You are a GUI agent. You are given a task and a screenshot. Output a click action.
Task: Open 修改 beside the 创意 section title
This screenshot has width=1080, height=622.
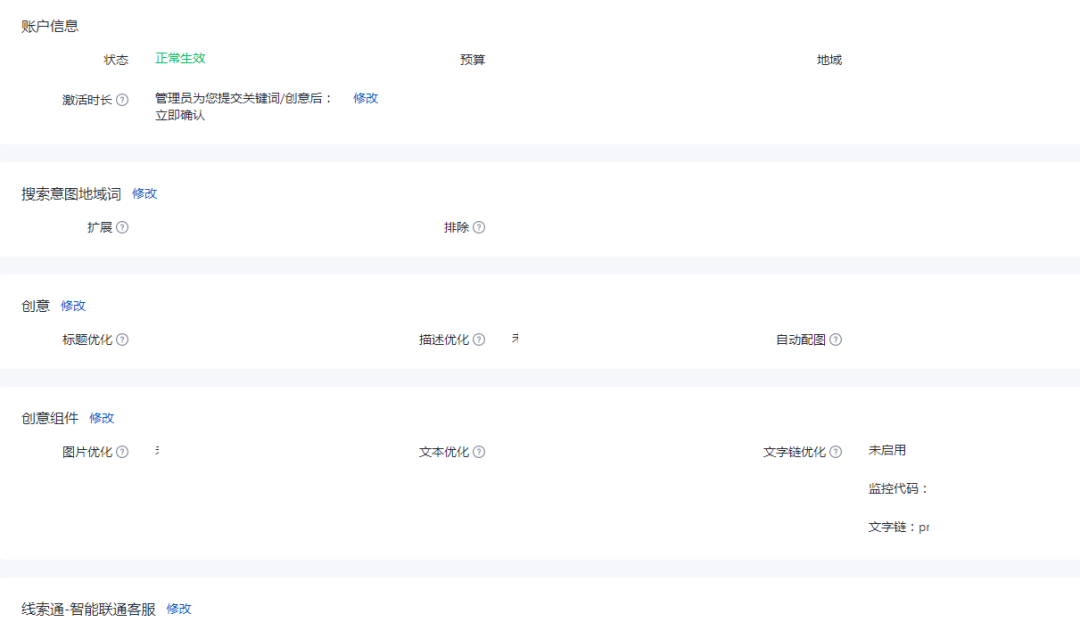74,305
